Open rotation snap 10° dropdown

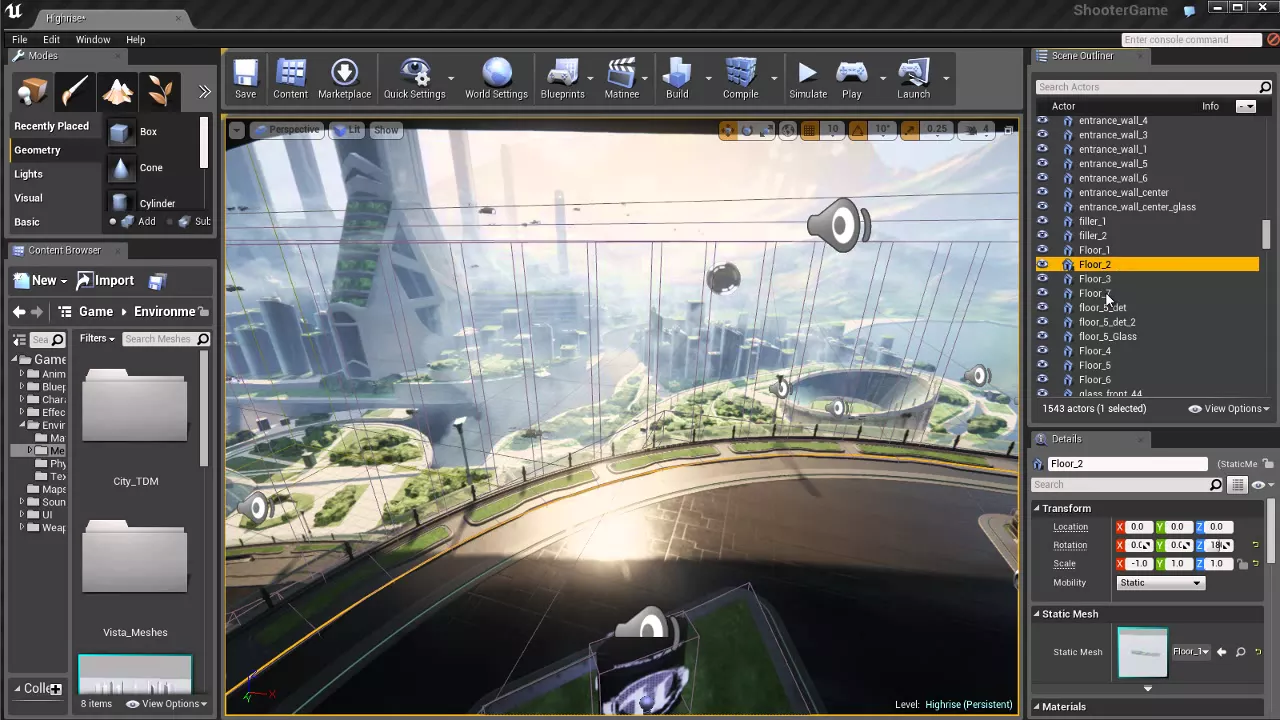(x=882, y=130)
